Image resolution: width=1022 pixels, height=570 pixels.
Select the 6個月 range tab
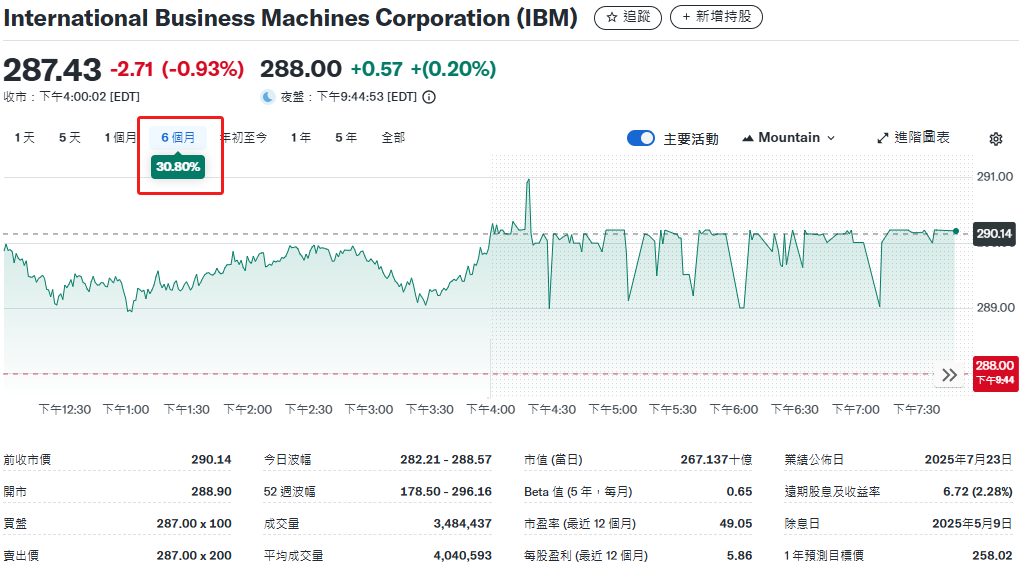pyautogui.click(x=178, y=137)
